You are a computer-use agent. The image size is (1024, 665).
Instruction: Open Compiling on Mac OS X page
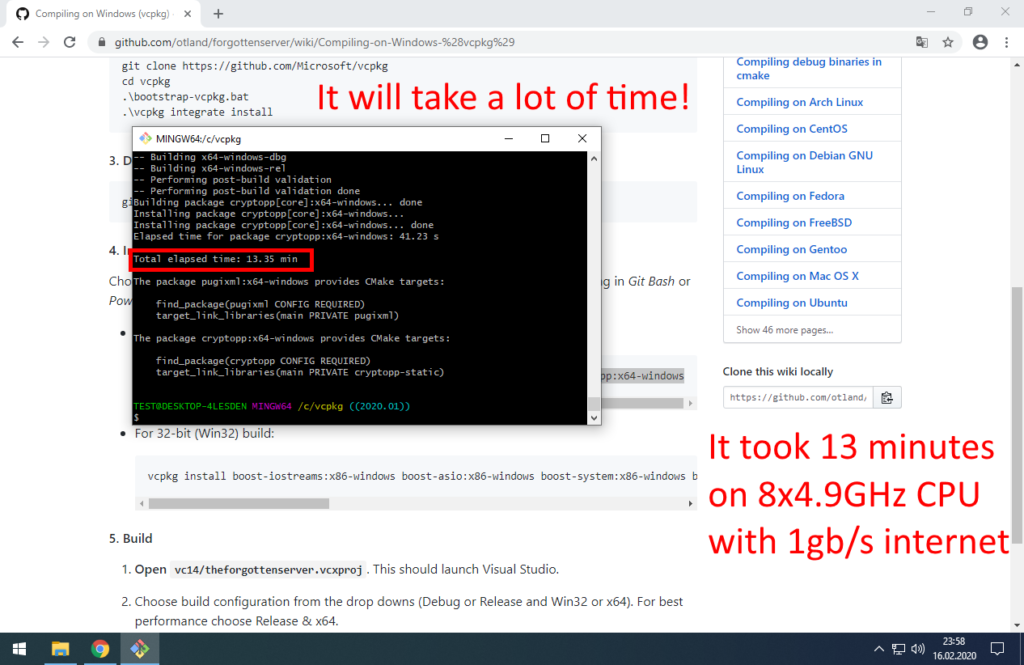click(x=797, y=276)
